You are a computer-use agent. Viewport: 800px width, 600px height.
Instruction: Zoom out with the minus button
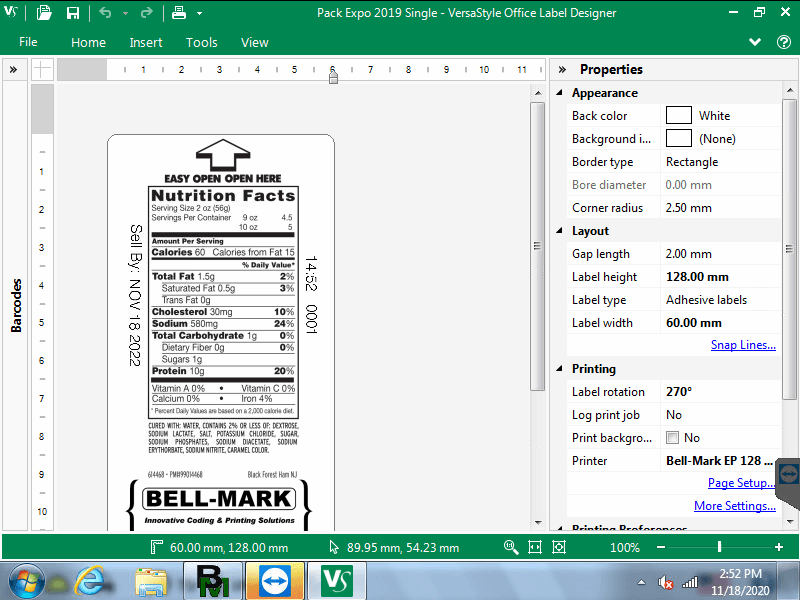click(661, 547)
